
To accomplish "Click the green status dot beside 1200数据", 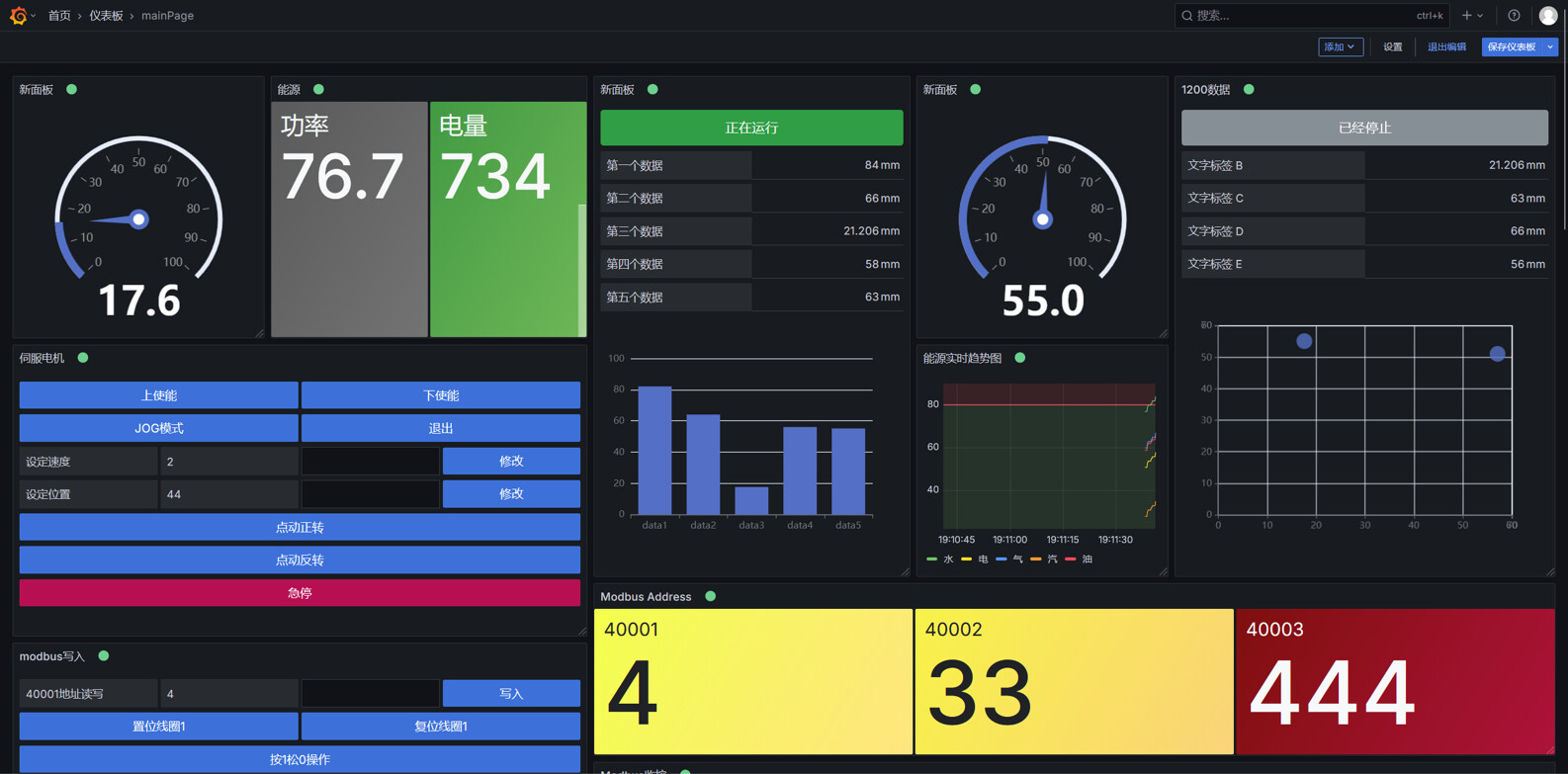I will [x=1249, y=89].
